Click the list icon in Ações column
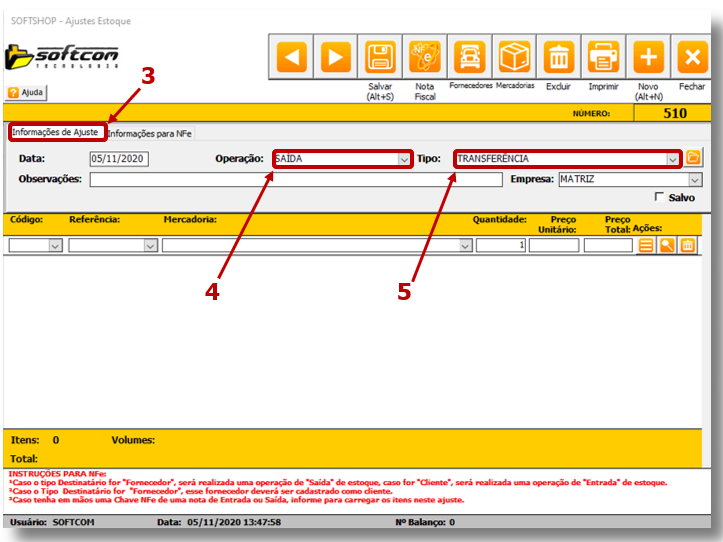Viewport: 723px width, 542px height. (647, 245)
